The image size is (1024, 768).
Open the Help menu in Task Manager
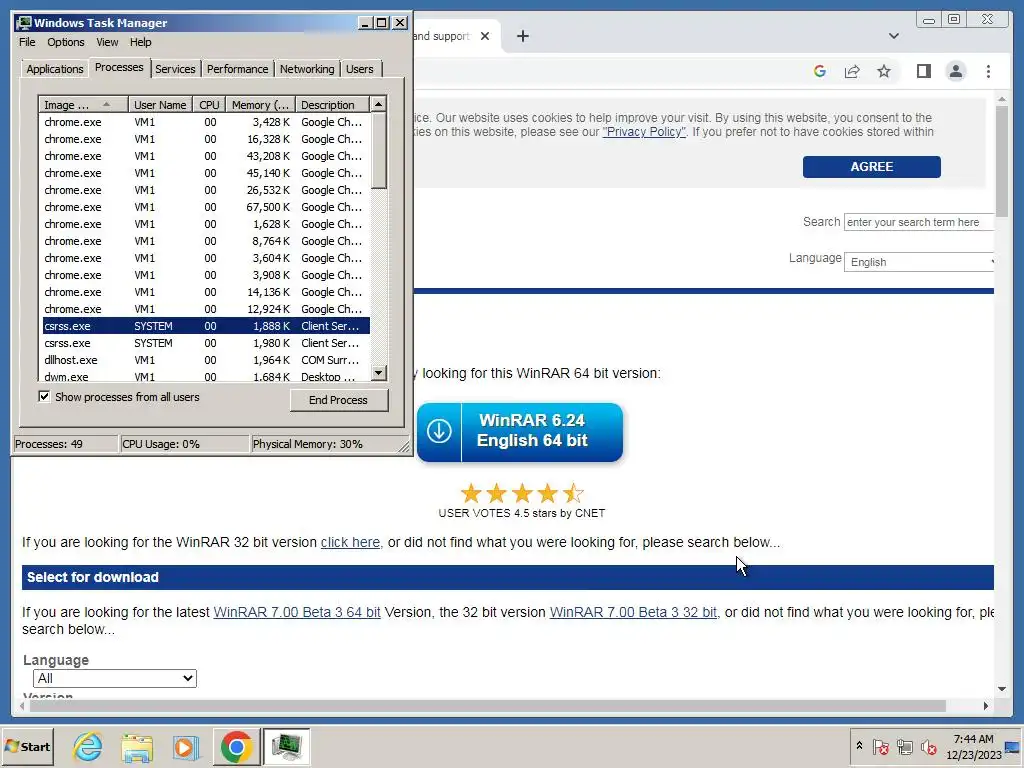point(140,42)
